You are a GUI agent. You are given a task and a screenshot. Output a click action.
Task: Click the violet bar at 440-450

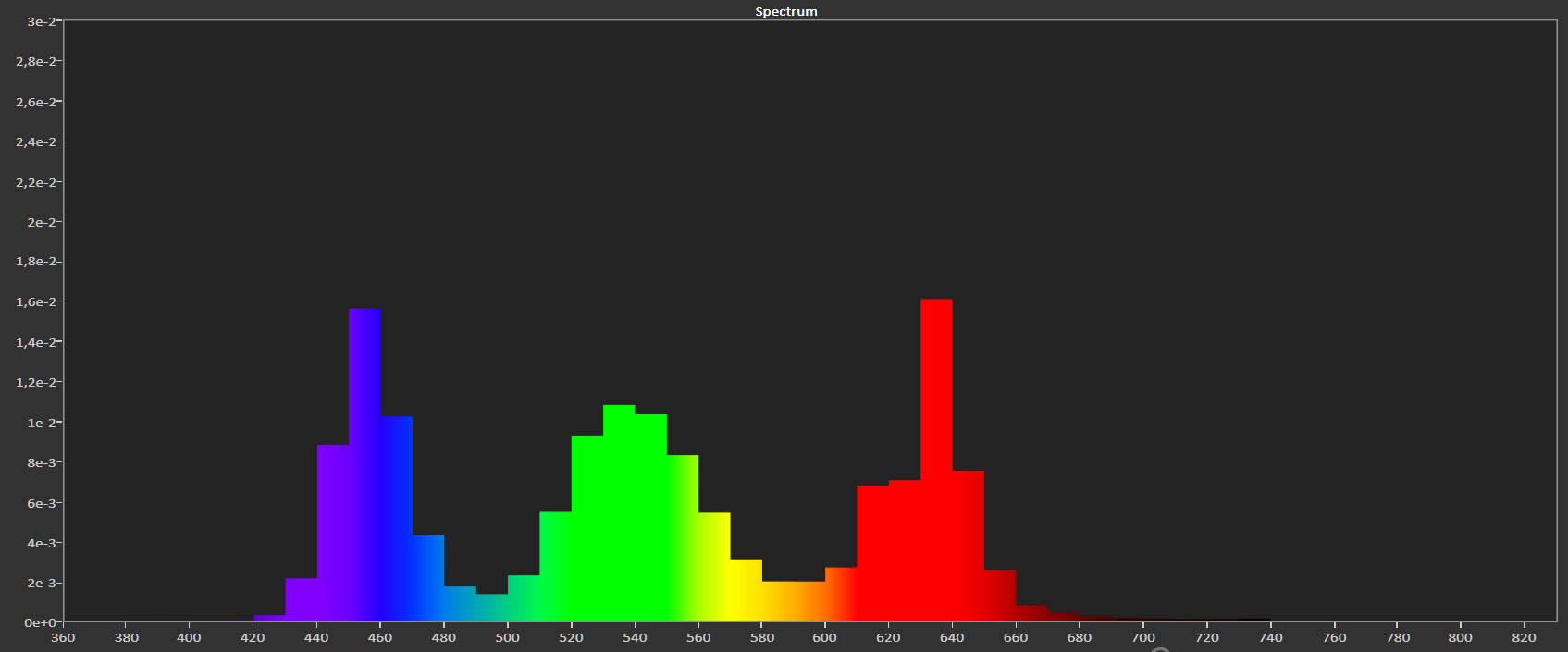click(333, 533)
